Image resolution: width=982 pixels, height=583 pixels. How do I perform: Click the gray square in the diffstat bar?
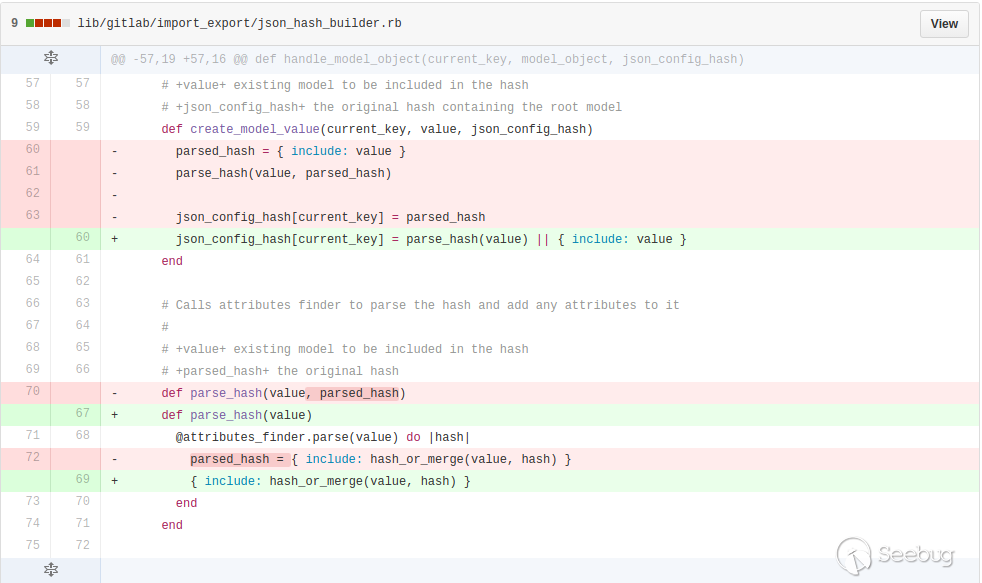[66, 23]
